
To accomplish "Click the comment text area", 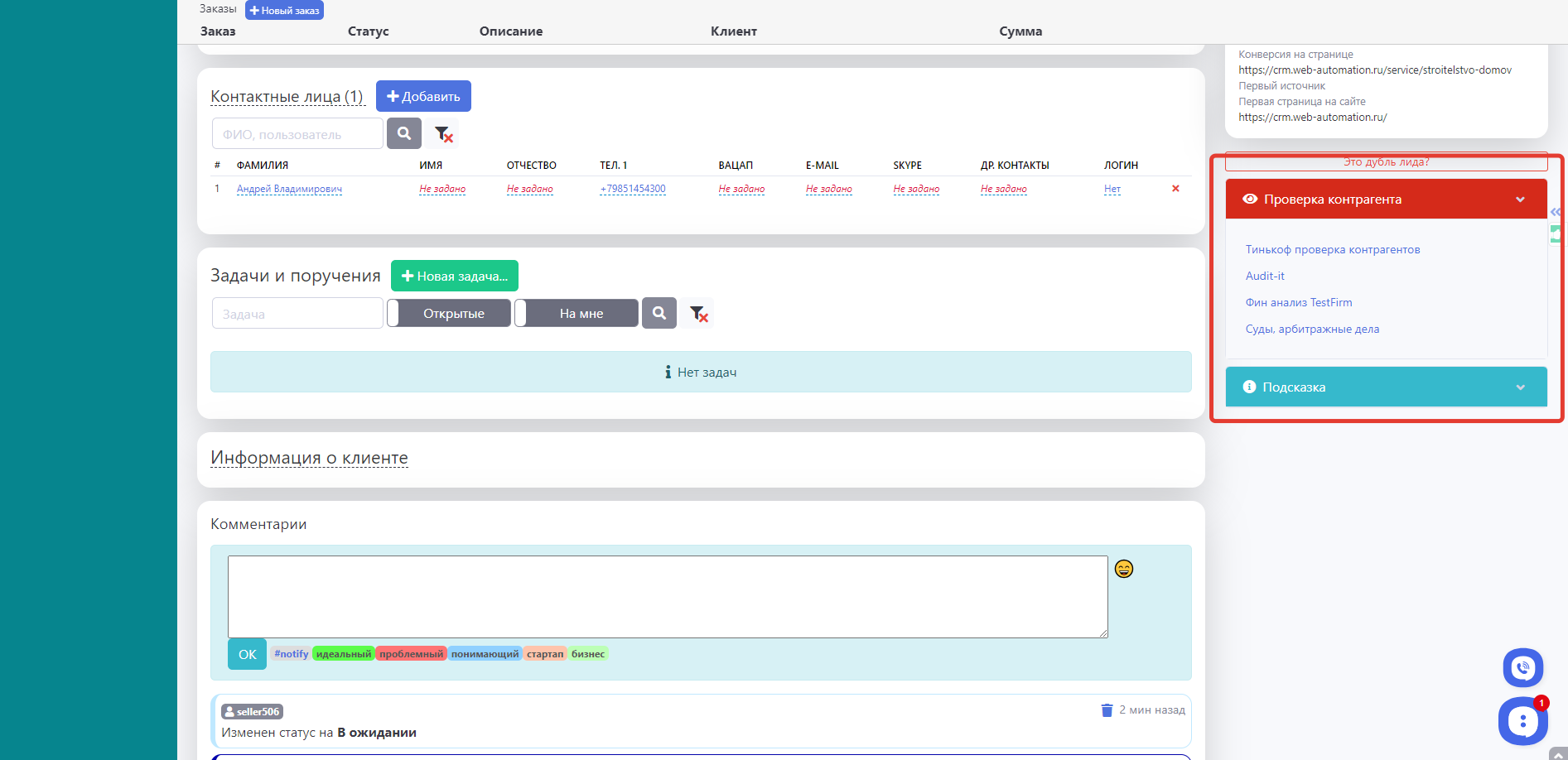I will coord(667,596).
